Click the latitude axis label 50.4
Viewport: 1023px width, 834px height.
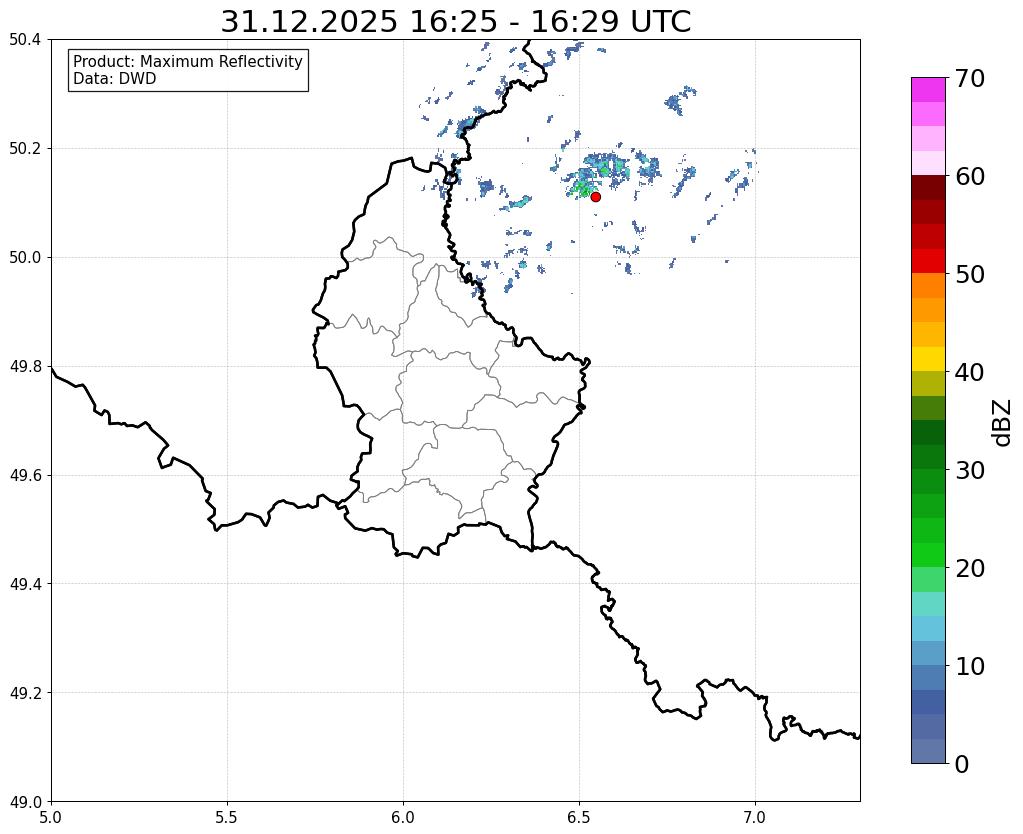(25, 40)
